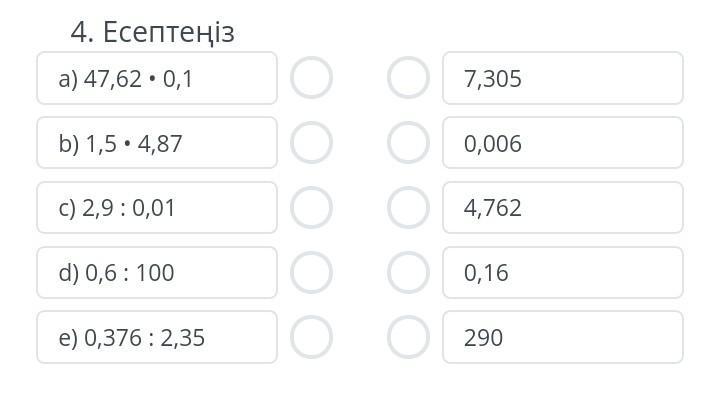Select the radio circle beside answer 290

click(x=408, y=337)
